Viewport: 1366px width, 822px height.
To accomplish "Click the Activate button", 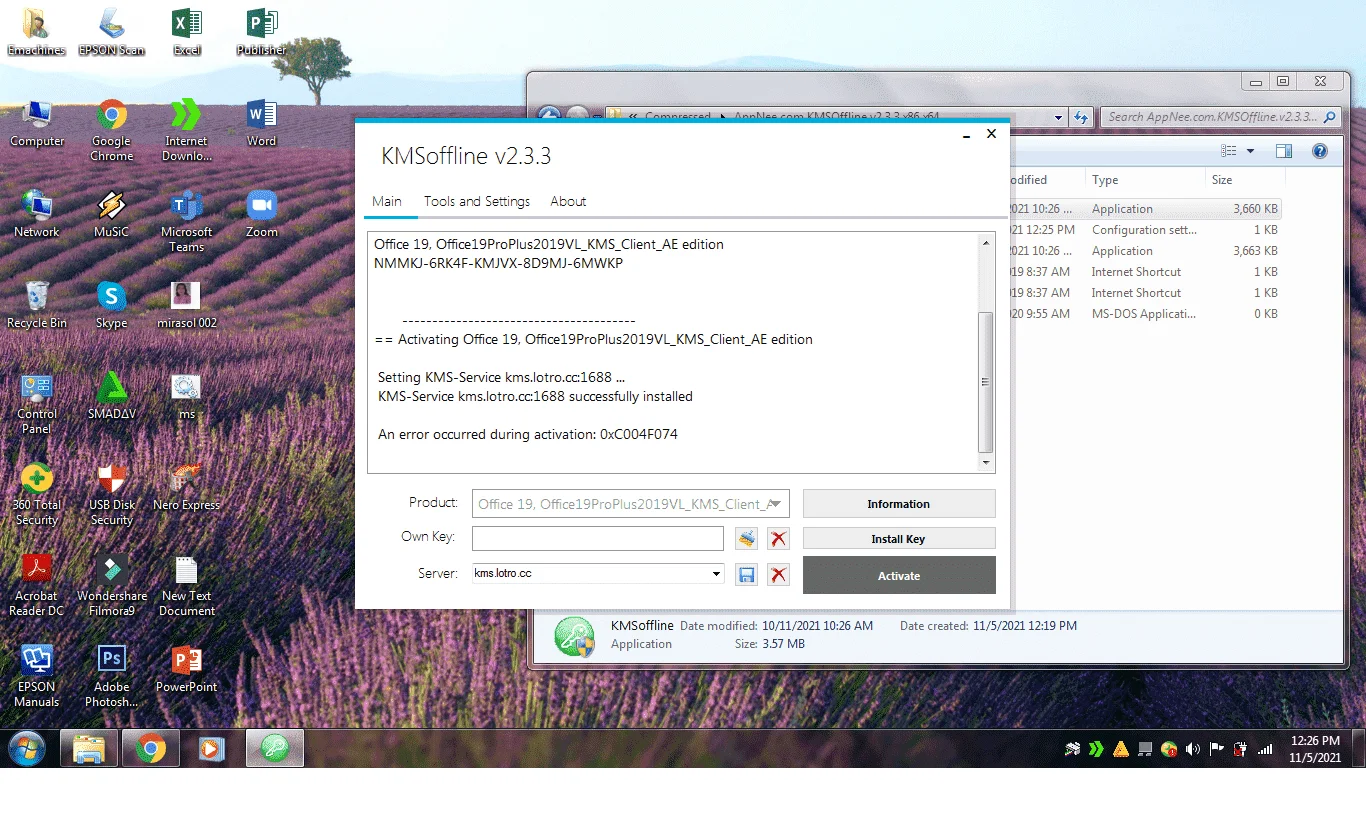I will 899,576.
